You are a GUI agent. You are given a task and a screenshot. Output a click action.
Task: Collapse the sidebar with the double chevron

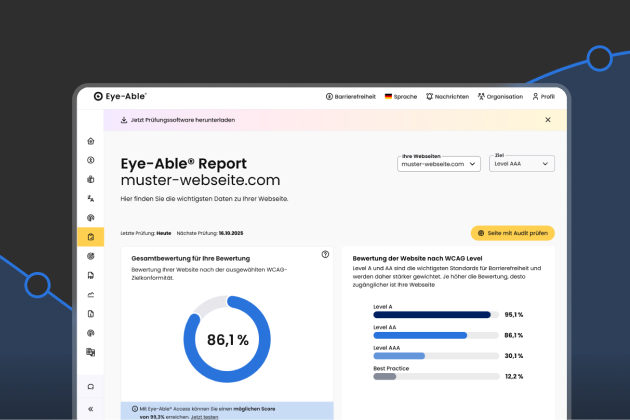[90, 408]
